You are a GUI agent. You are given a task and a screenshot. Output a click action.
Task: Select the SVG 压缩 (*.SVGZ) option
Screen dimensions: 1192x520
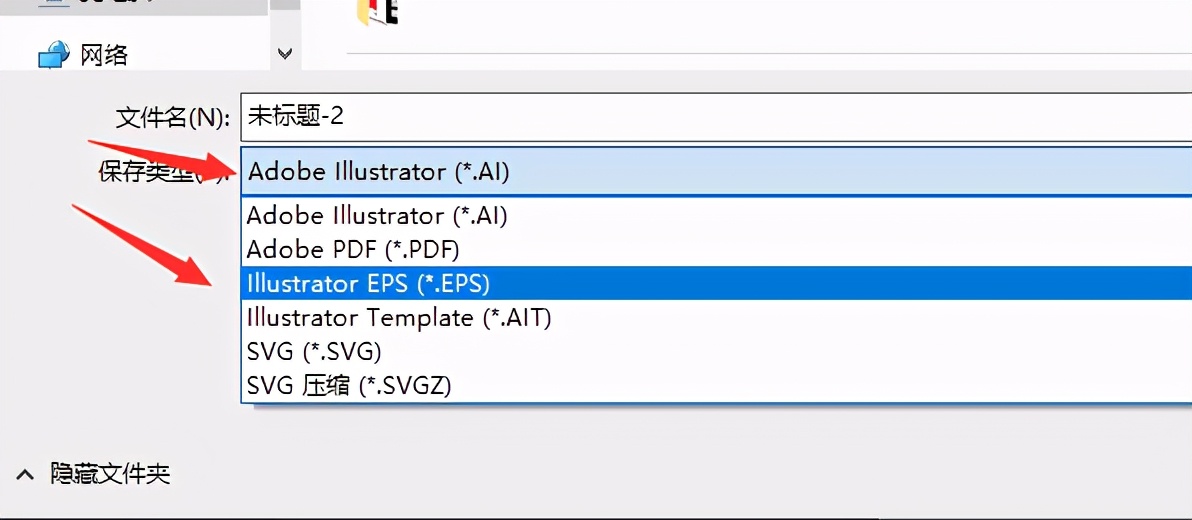click(x=348, y=385)
